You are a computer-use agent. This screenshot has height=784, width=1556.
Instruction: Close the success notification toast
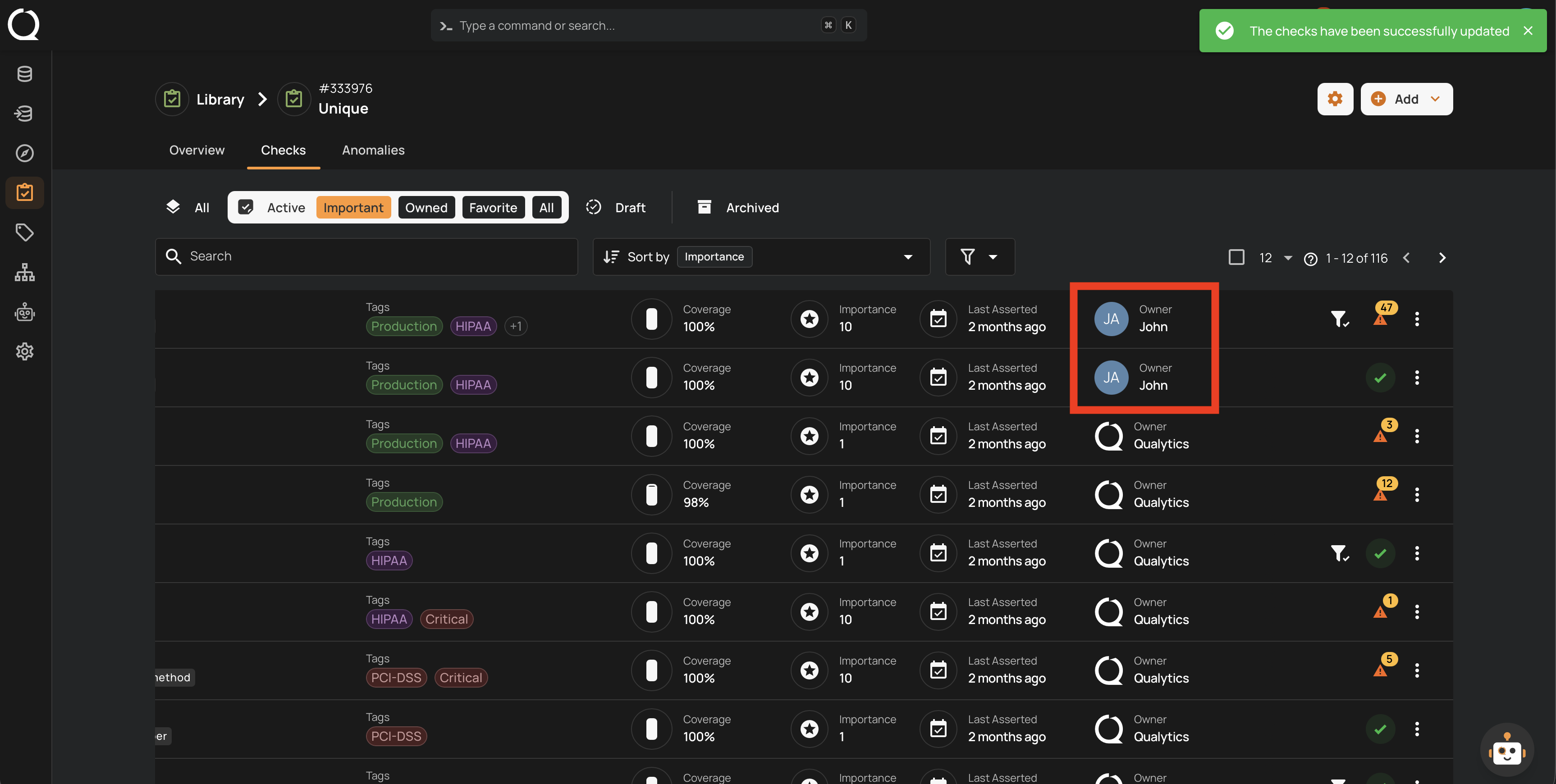tap(1528, 31)
